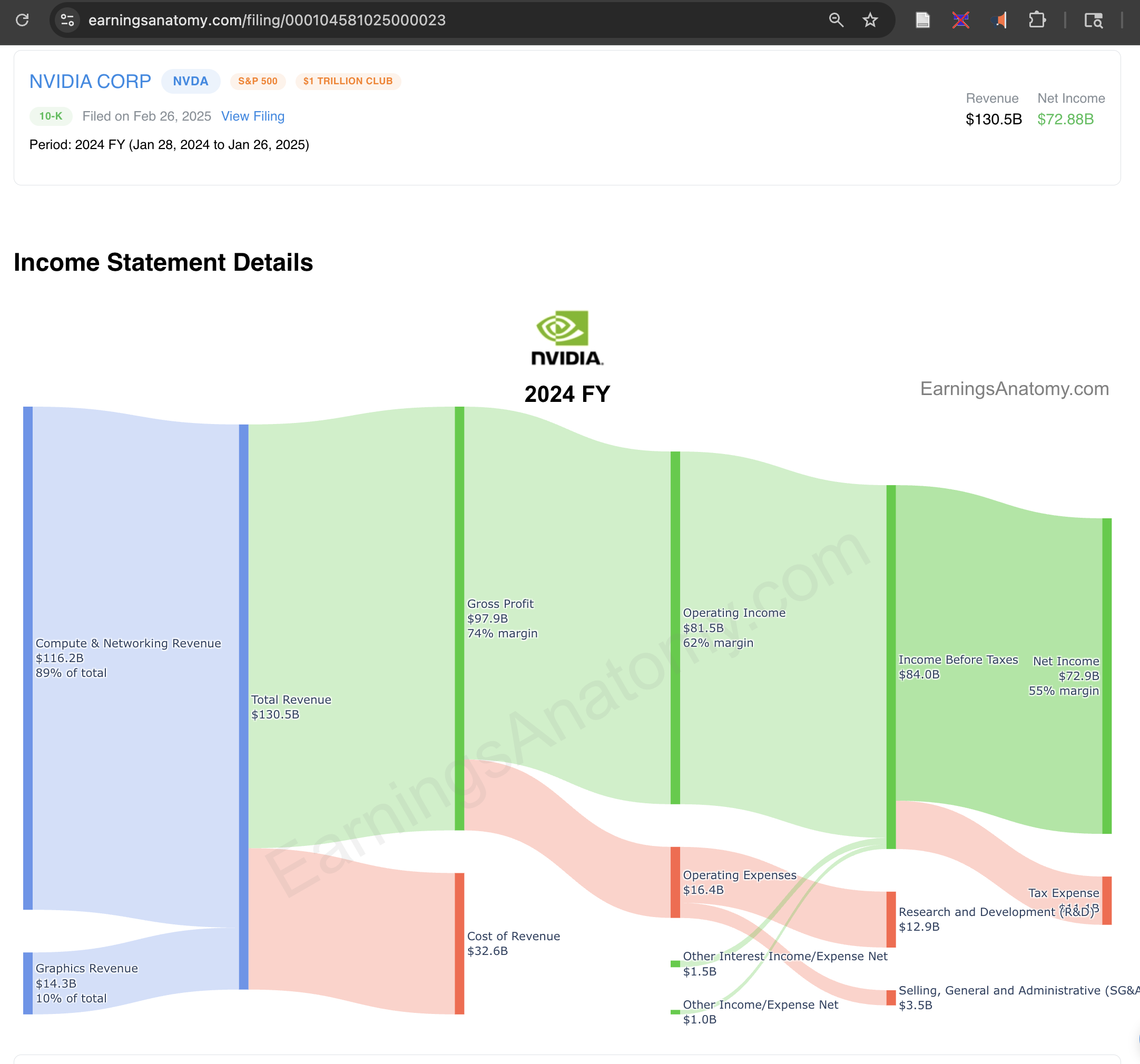Click the '55% margin' text
The width and height of the screenshot is (1140, 1064).
[1064, 691]
